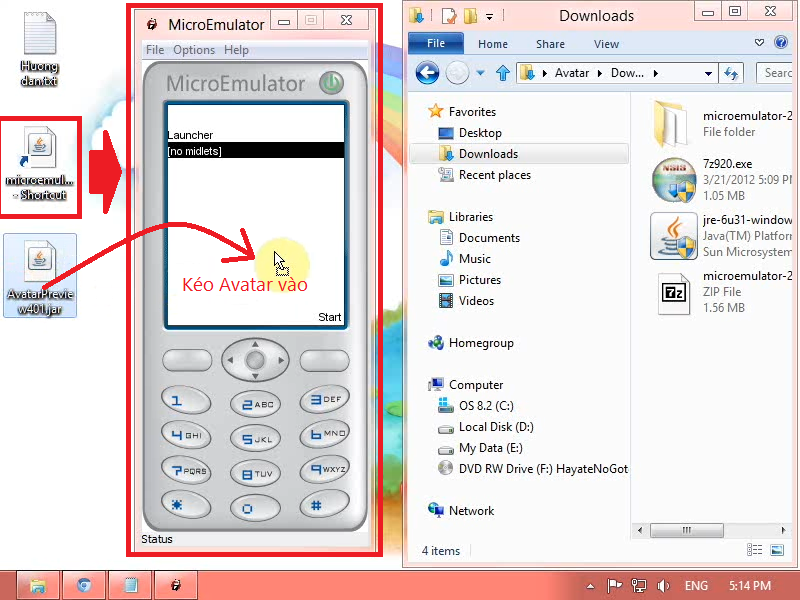Open Network in navigation pane

coord(471,511)
